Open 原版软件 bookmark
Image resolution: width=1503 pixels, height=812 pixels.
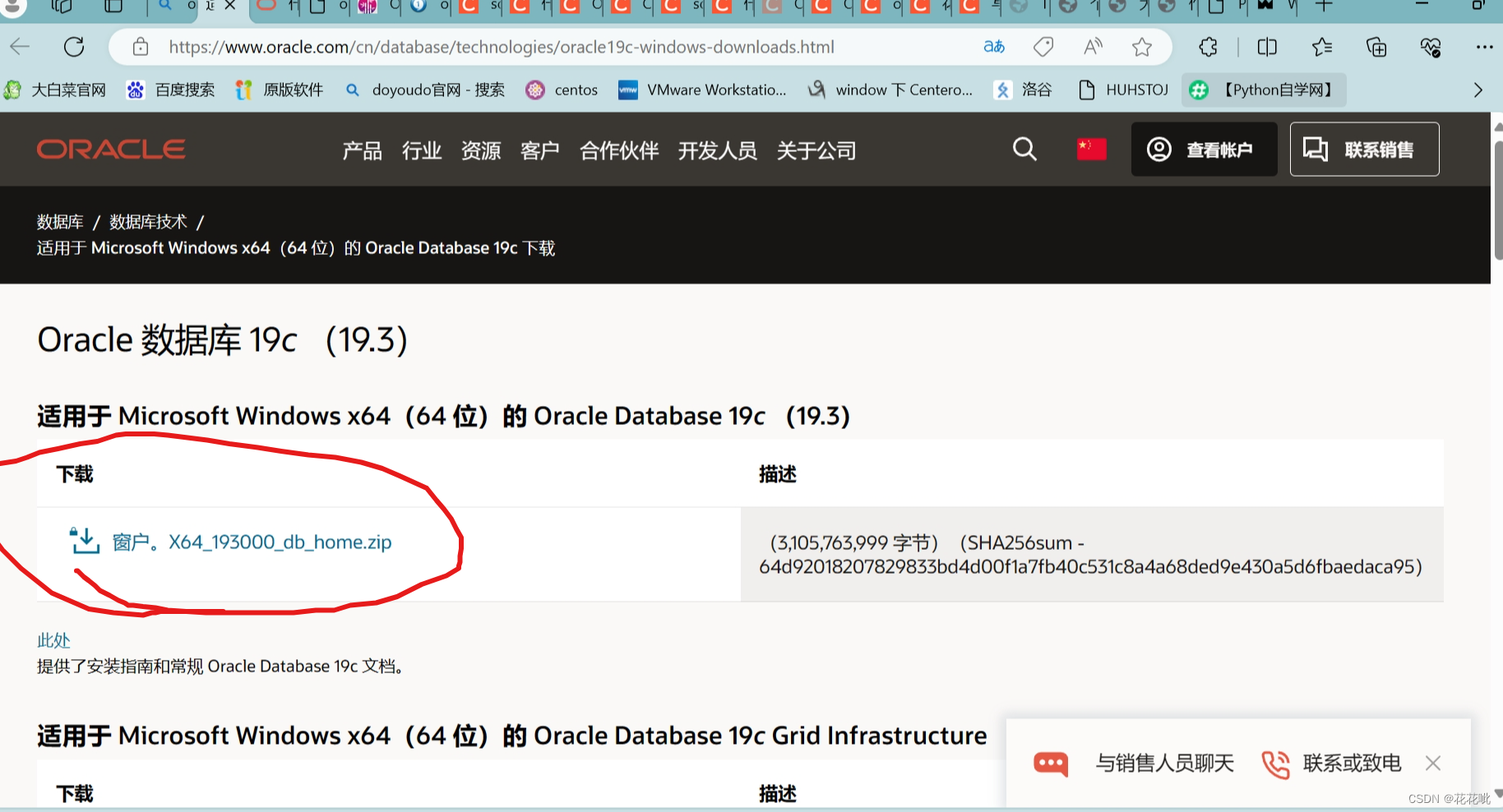click(279, 90)
